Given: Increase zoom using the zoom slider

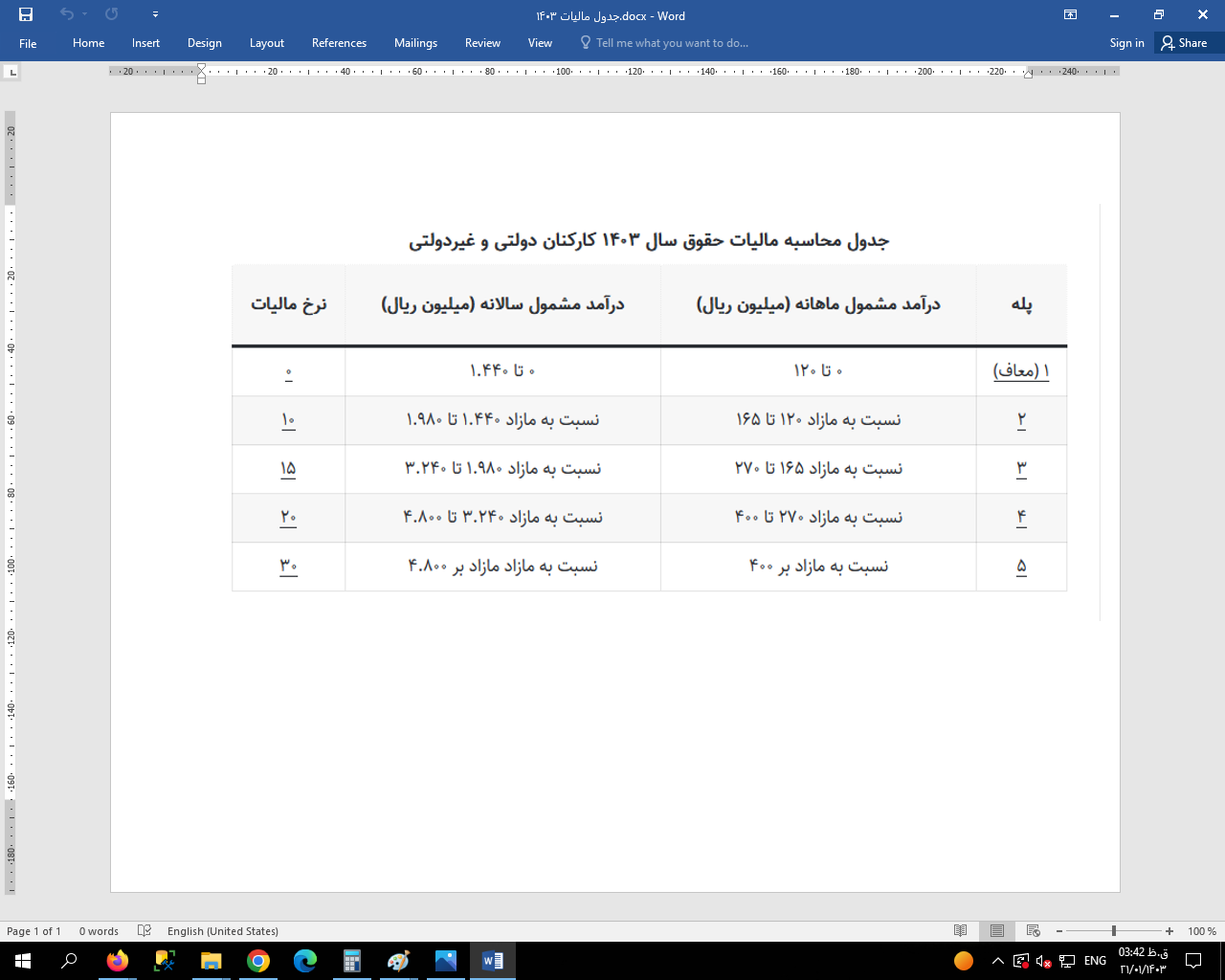Looking at the screenshot, I should 1169,930.
